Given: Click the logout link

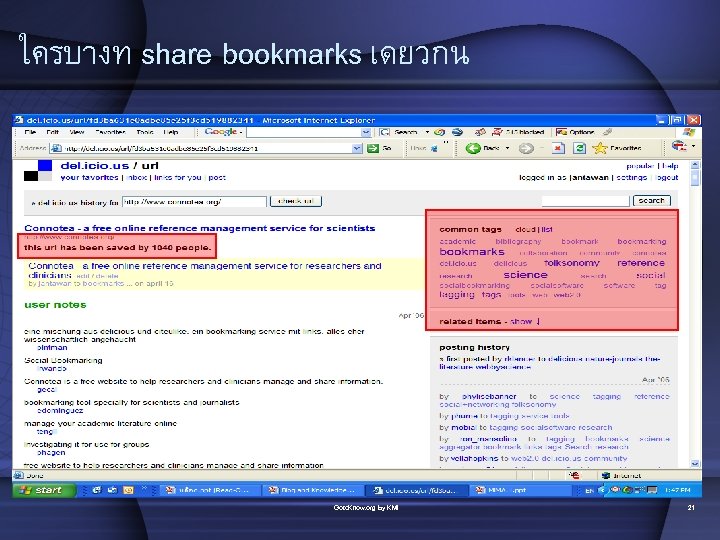Looking at the screenshot, I should click(x=666, y=177).
